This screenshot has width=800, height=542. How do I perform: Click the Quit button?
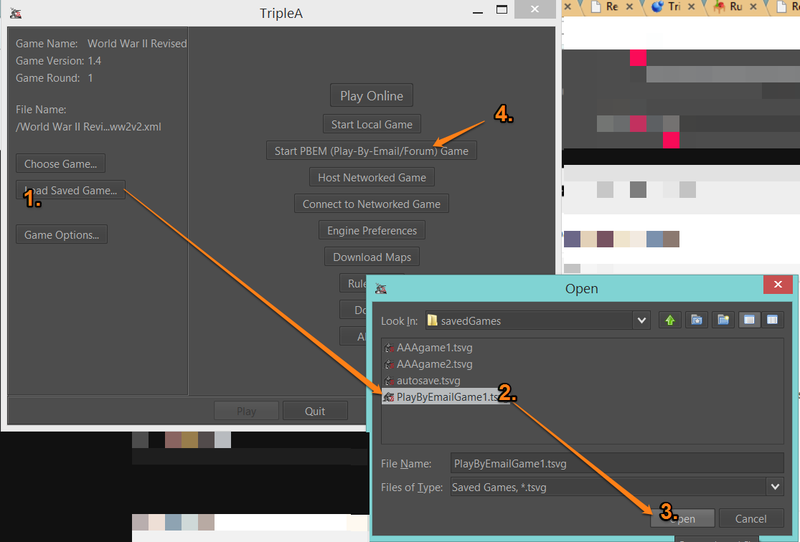315,411
